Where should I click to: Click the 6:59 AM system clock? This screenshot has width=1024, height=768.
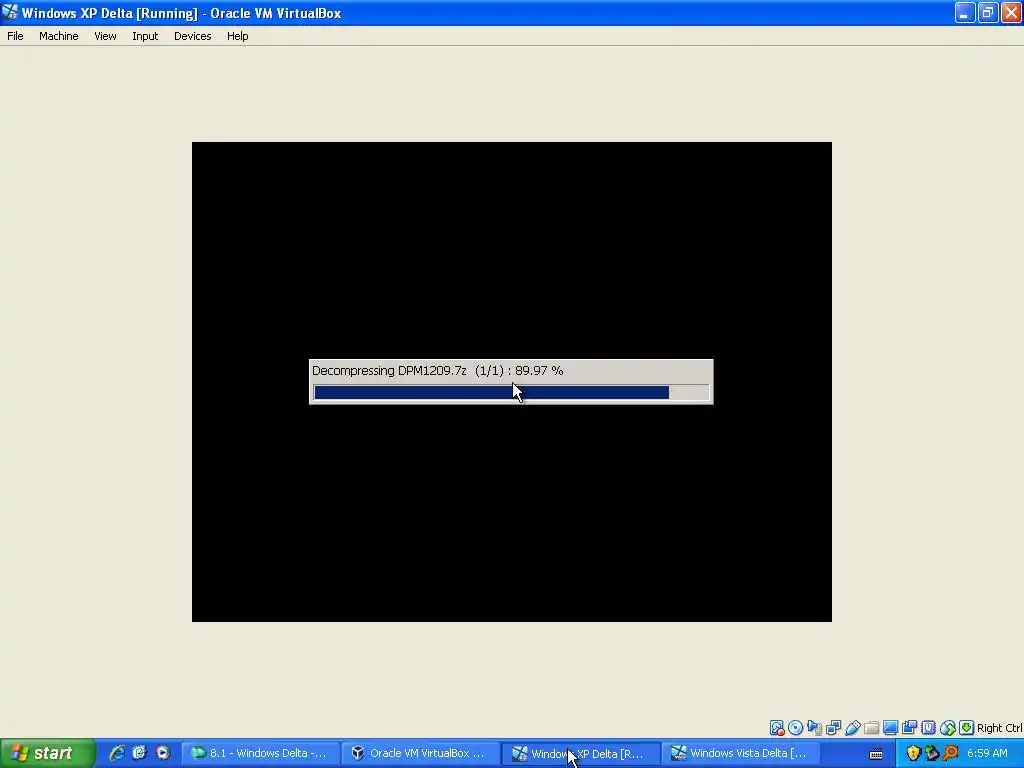pos(987,753)
